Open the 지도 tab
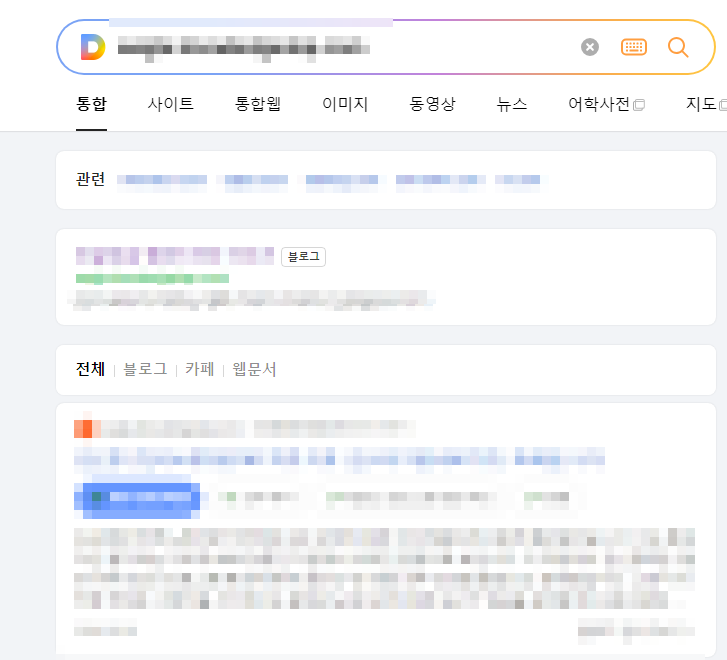The width and height of the screenshot is (727, 660). (705, 104)
